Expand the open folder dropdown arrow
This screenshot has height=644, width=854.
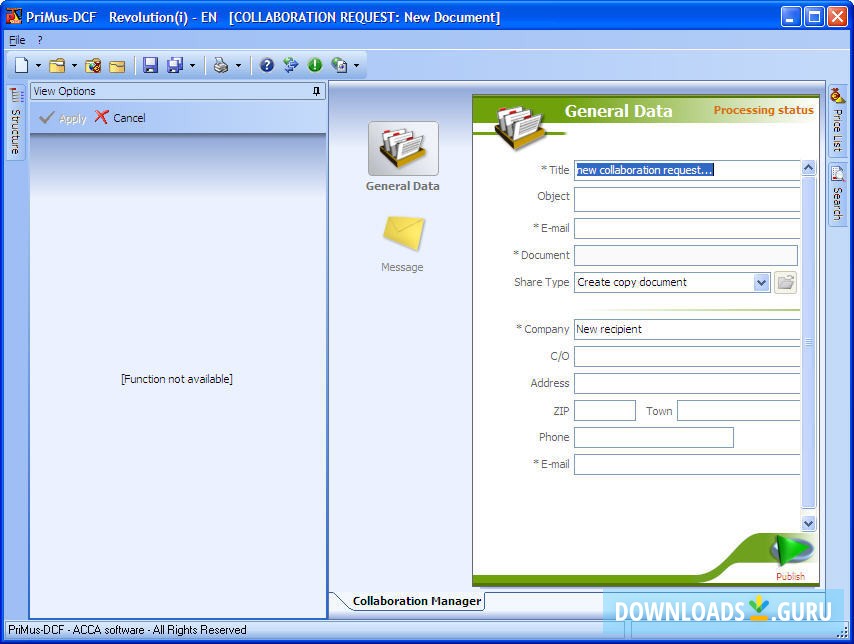tap(74, 66)
